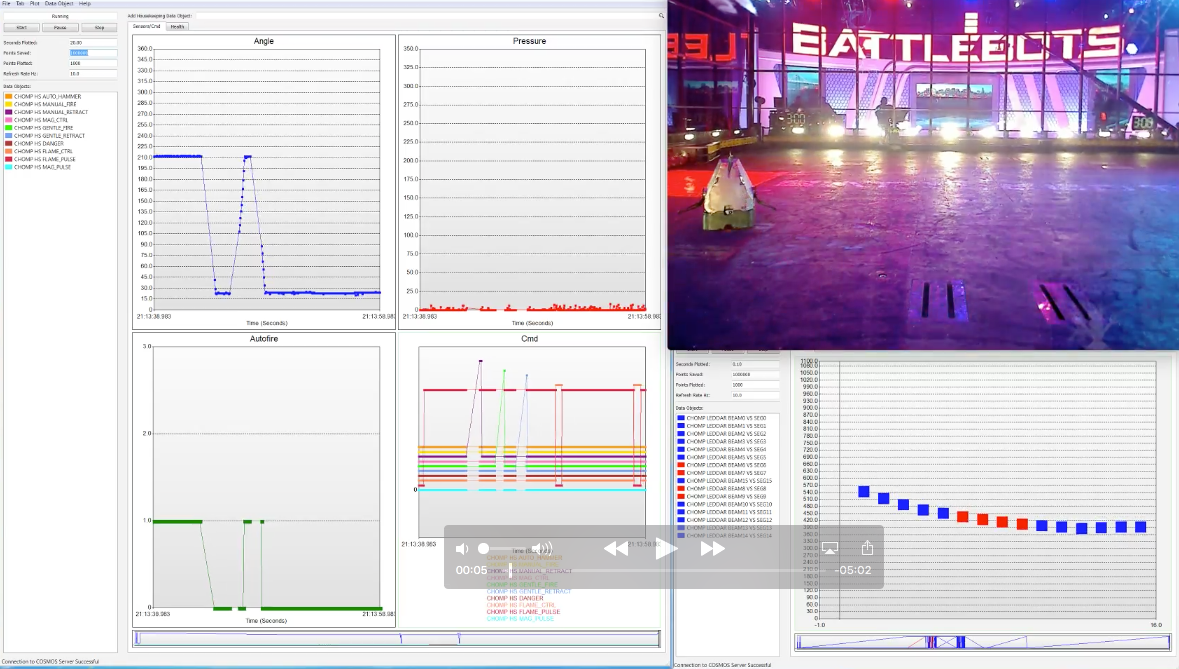This screenshot has width=1179, height=669.
Task: Click the left window overview timeline bar
Action: (397, 639)
